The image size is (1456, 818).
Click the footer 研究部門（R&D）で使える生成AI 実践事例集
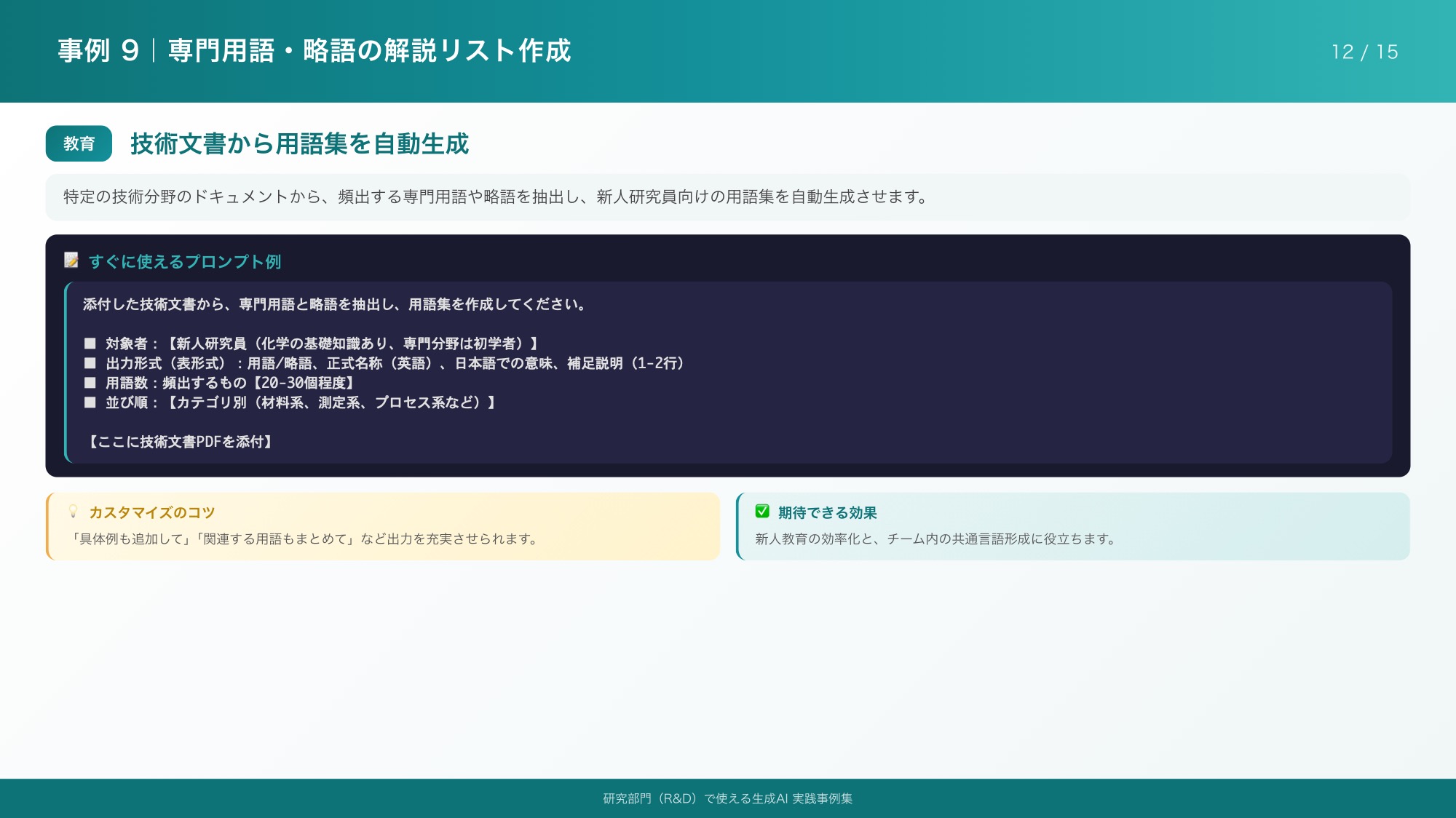click(728, 798)
